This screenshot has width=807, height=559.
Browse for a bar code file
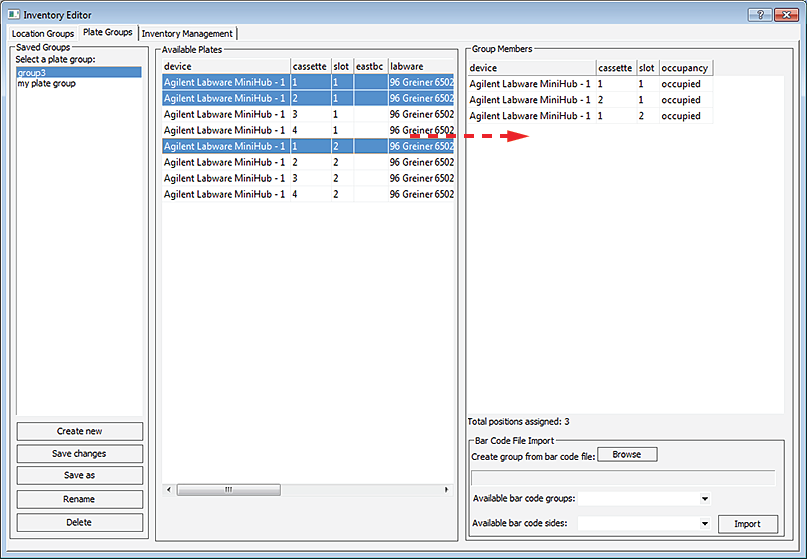click(x=627, y=455)
